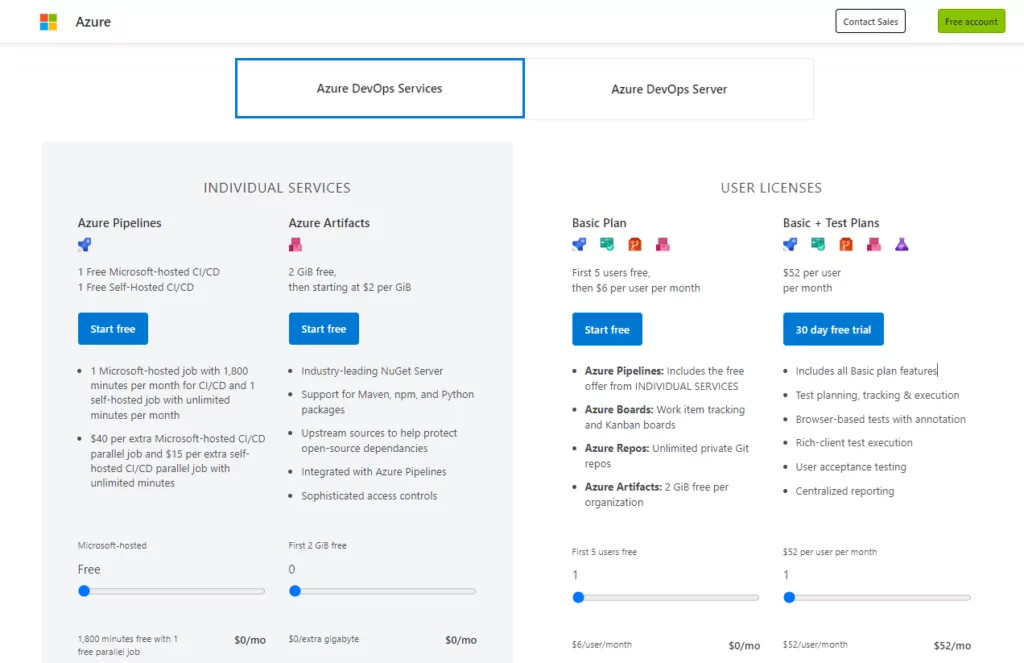Viewport: 1024px width, 663px height.
Task: Click 'Test planning, tracking & execution' bullet
Action: (x=877, y=395)
